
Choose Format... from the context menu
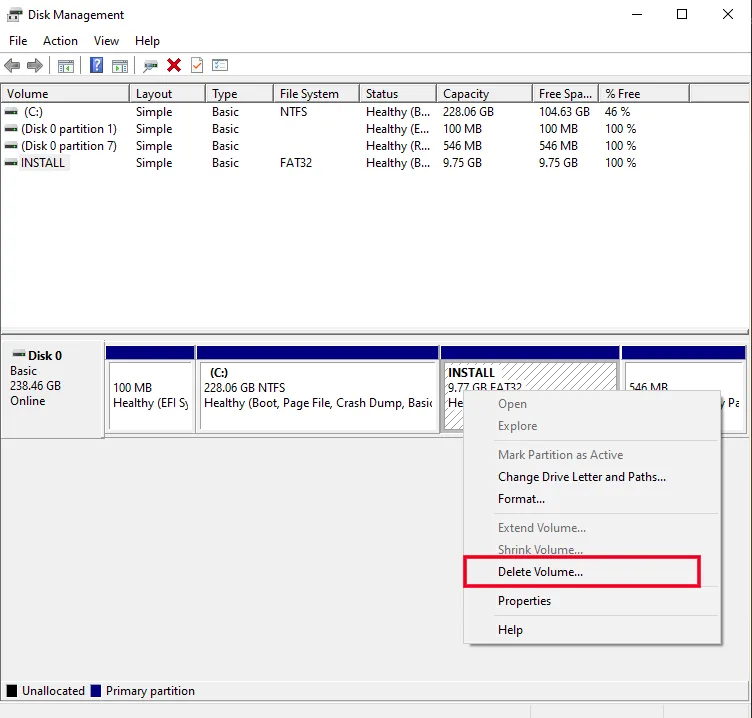pos(521,499)
